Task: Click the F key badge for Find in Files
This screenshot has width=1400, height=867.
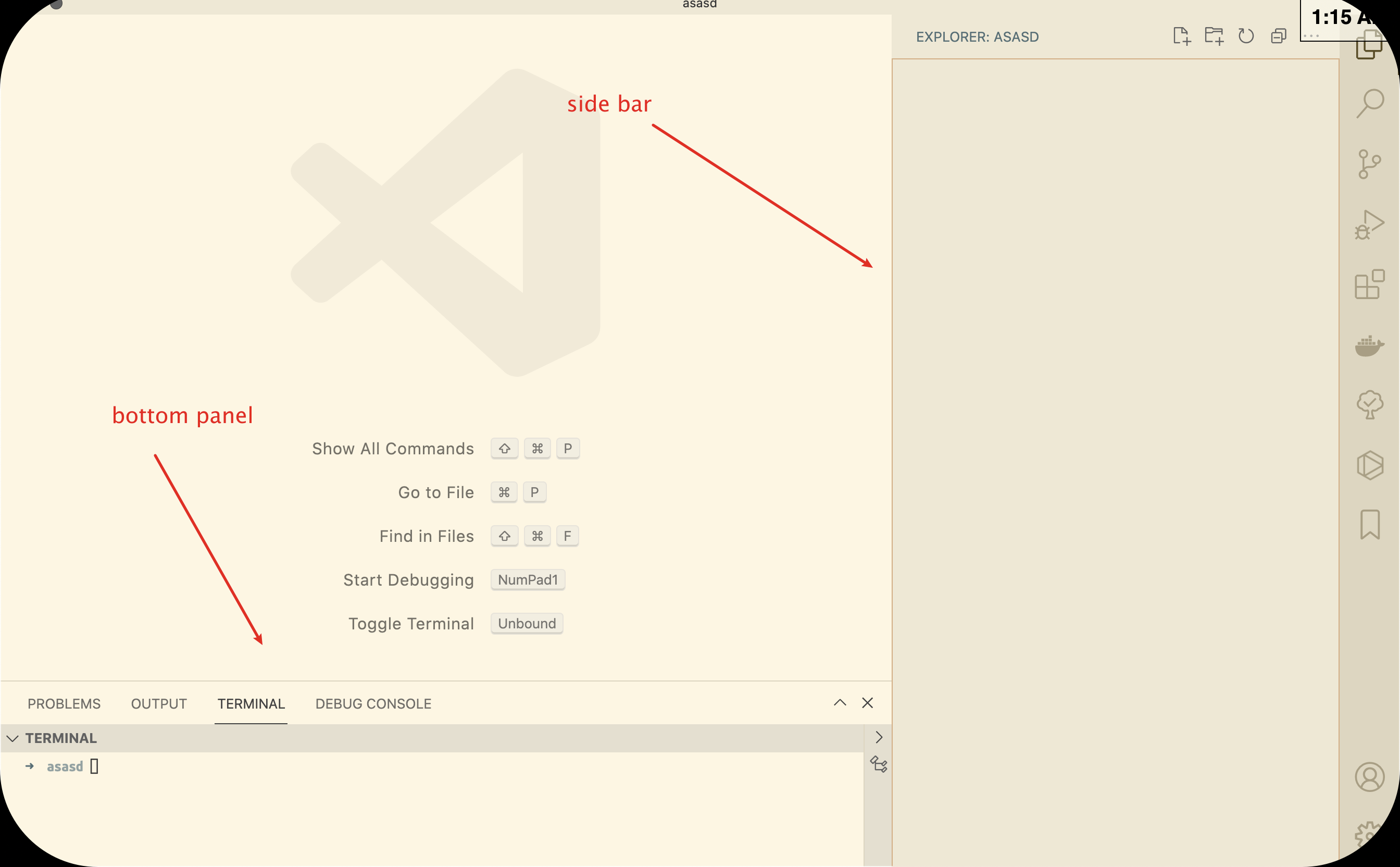Action: [567, 536]
